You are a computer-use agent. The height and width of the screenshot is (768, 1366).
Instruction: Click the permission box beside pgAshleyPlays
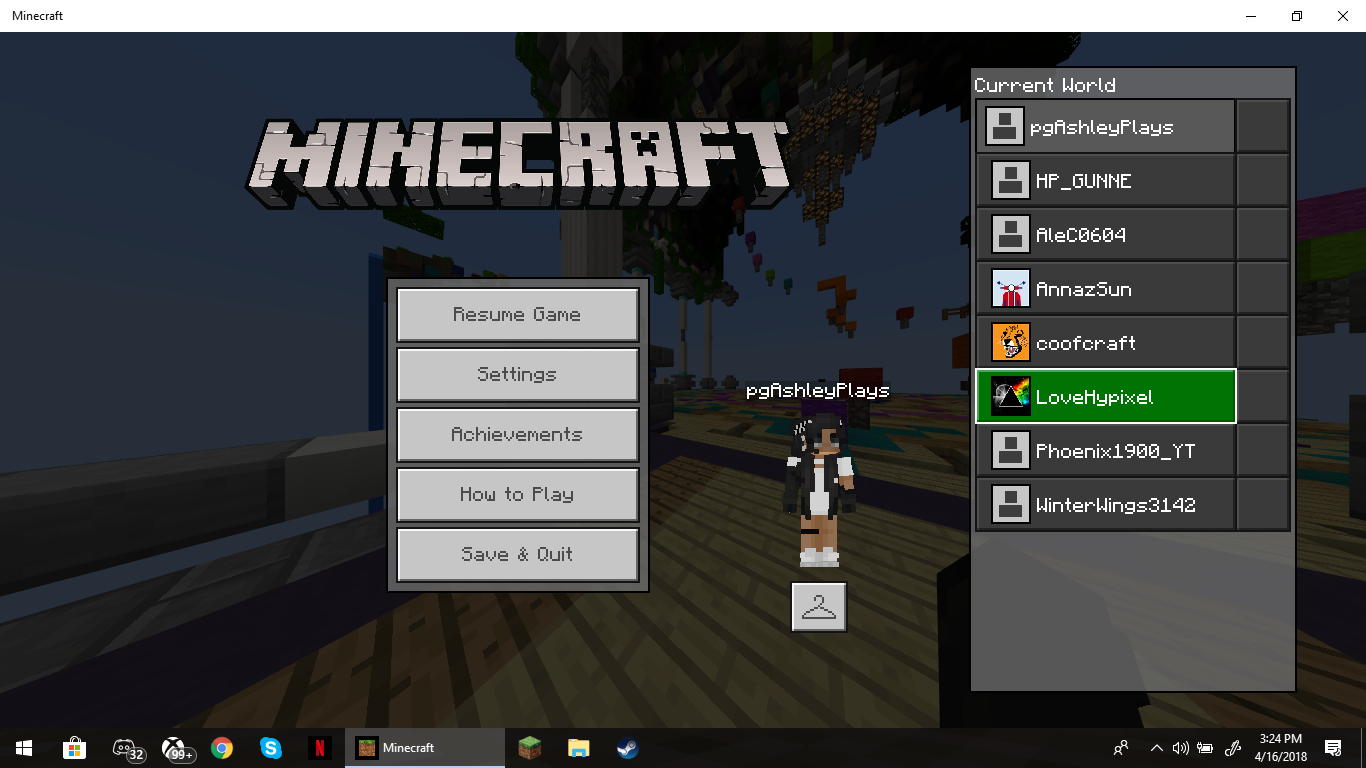(x=1263, y=127)
